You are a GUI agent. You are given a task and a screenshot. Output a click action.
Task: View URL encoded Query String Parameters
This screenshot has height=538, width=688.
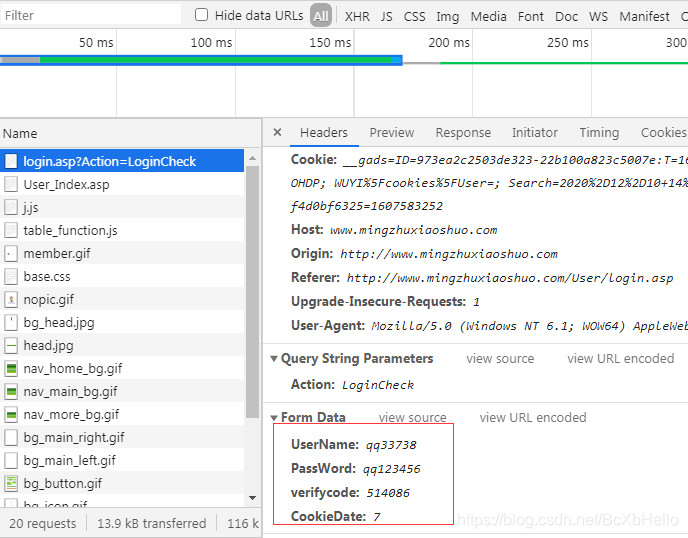[620, 359]
